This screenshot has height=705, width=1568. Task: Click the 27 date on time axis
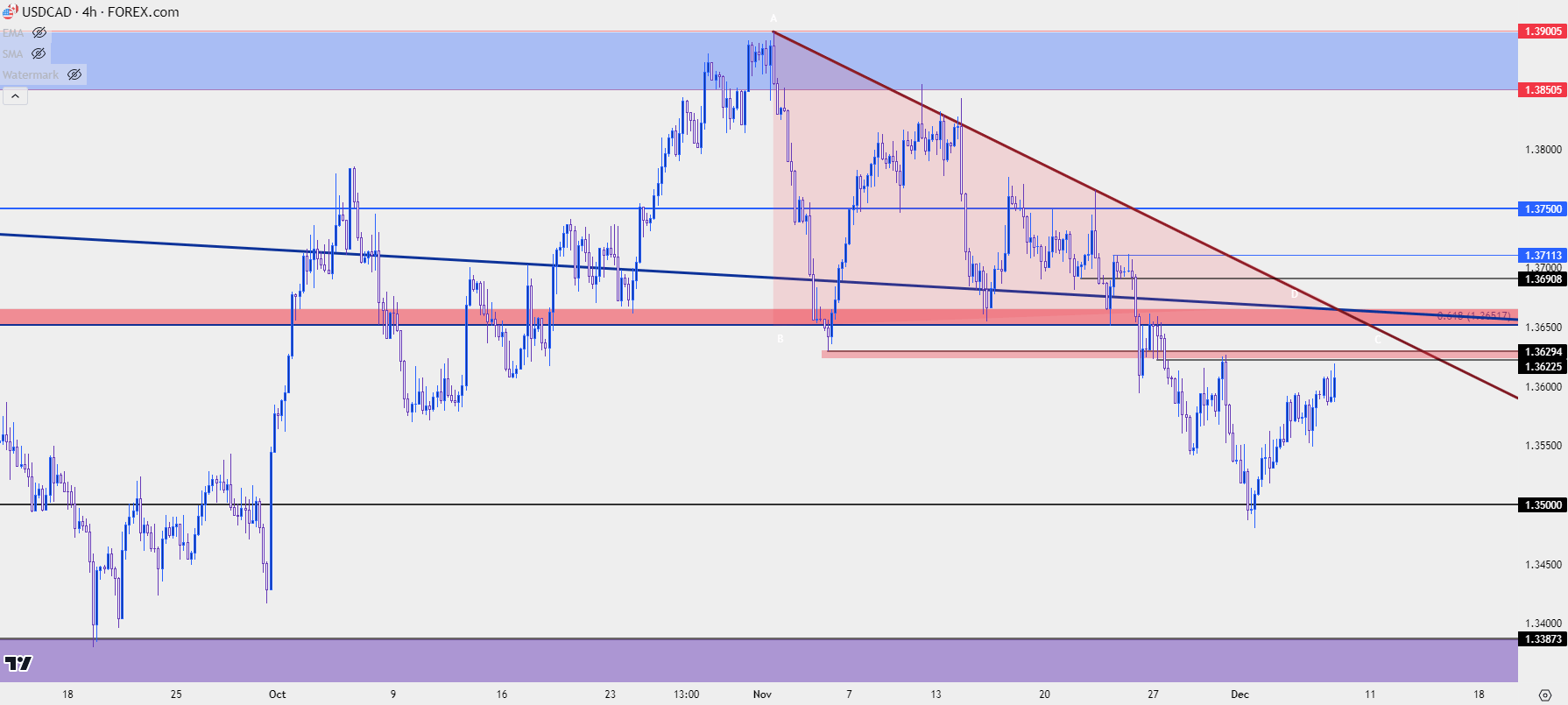tap(1153, 694)
